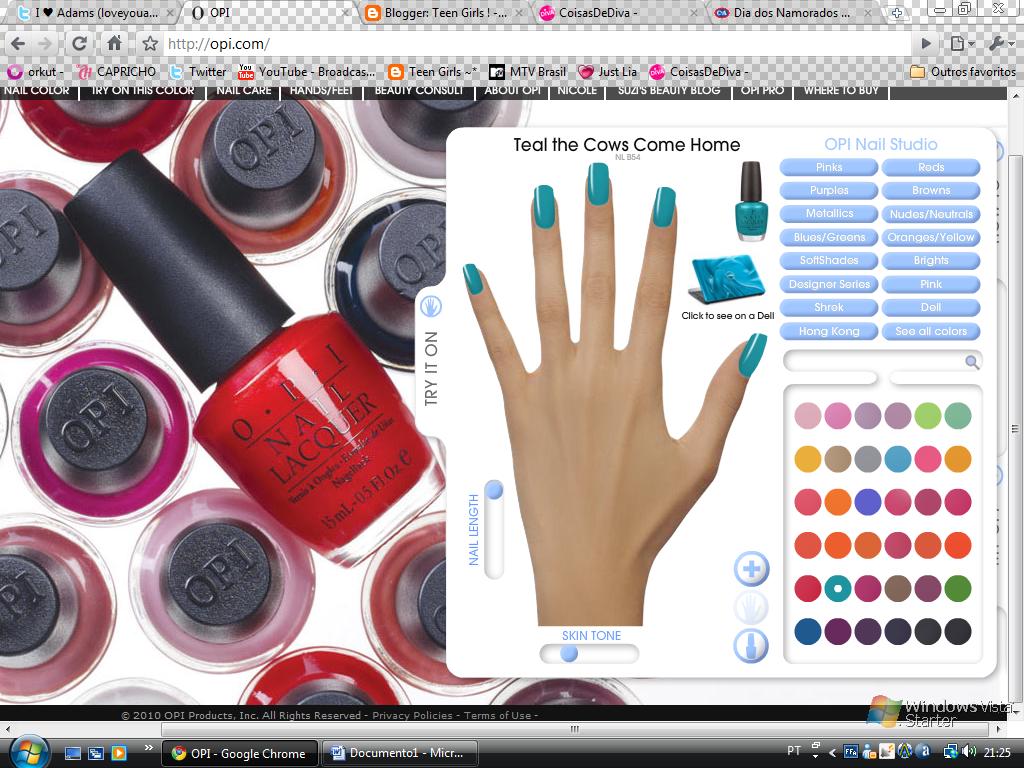Click the hand view round button

click(751, 607)
